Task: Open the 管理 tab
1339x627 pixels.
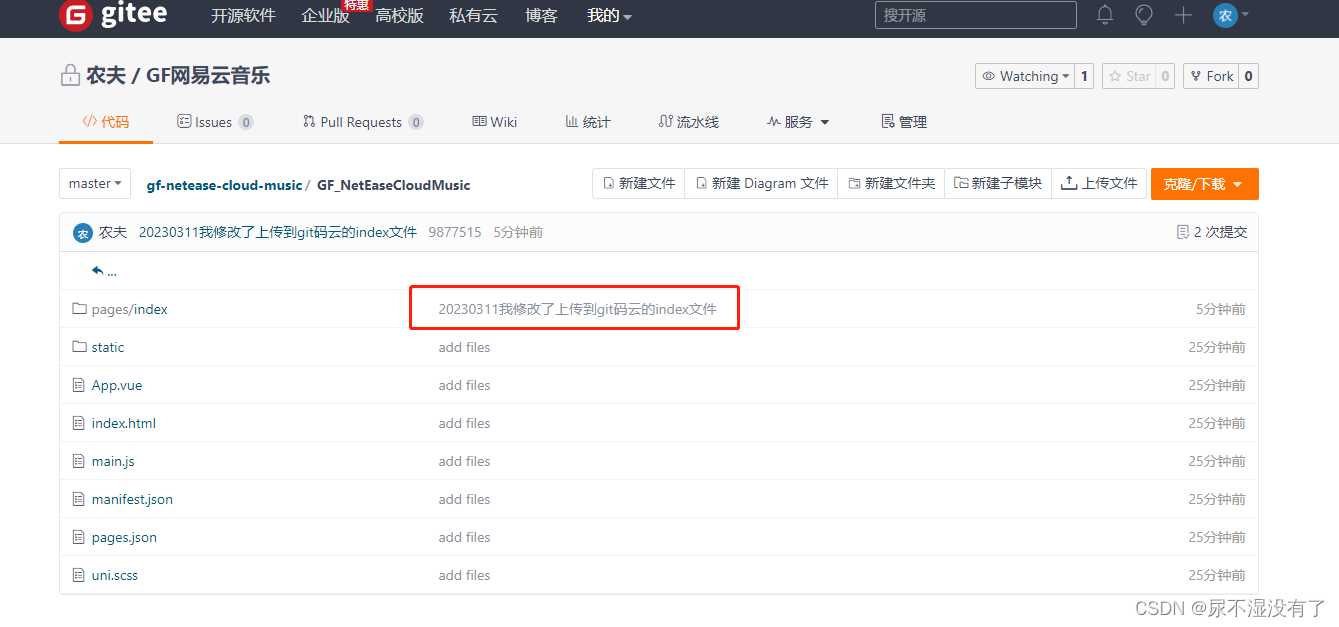Action: [904, 122]
